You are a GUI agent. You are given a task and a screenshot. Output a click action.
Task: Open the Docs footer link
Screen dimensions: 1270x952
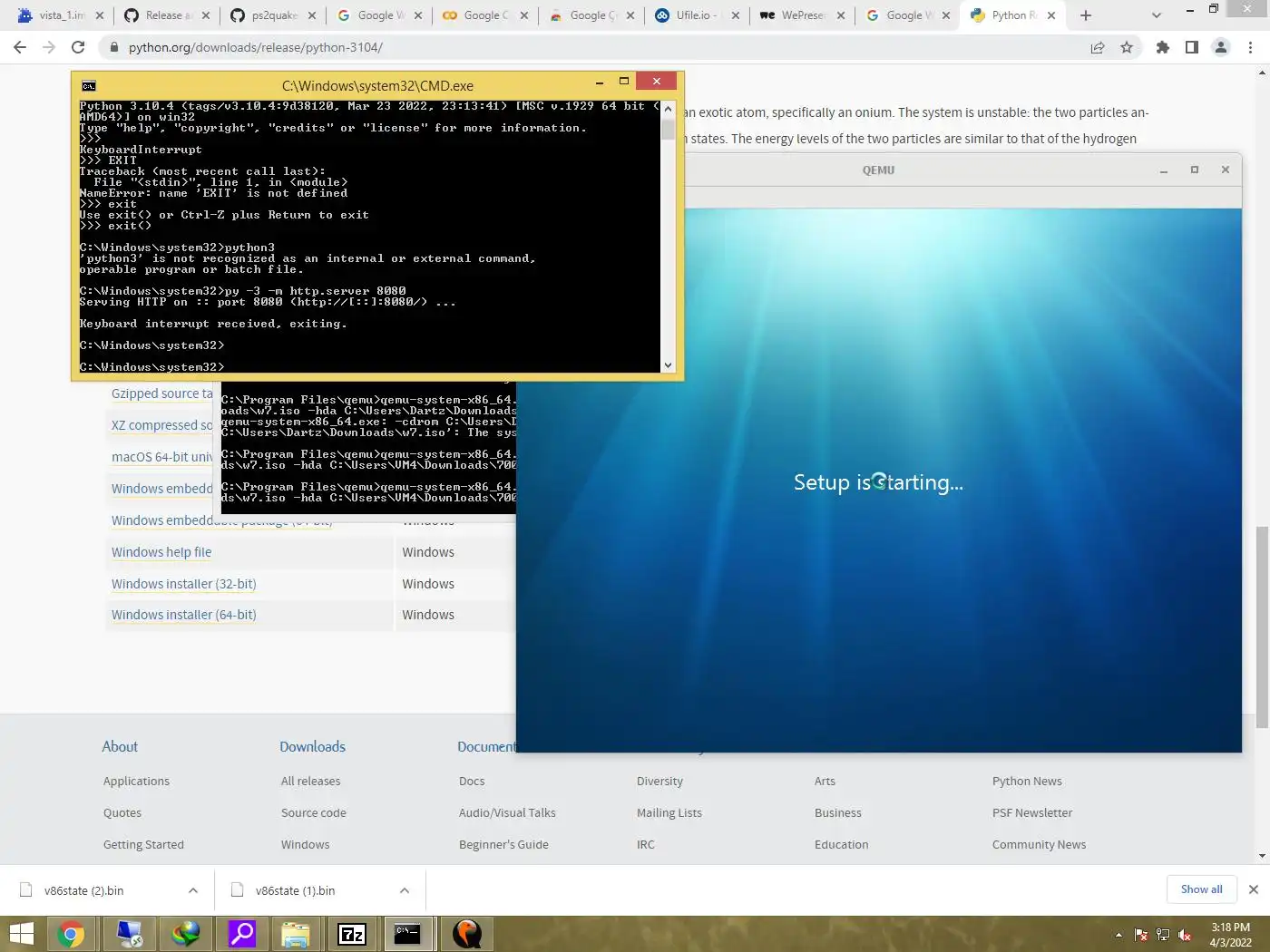tap(472, 781)
